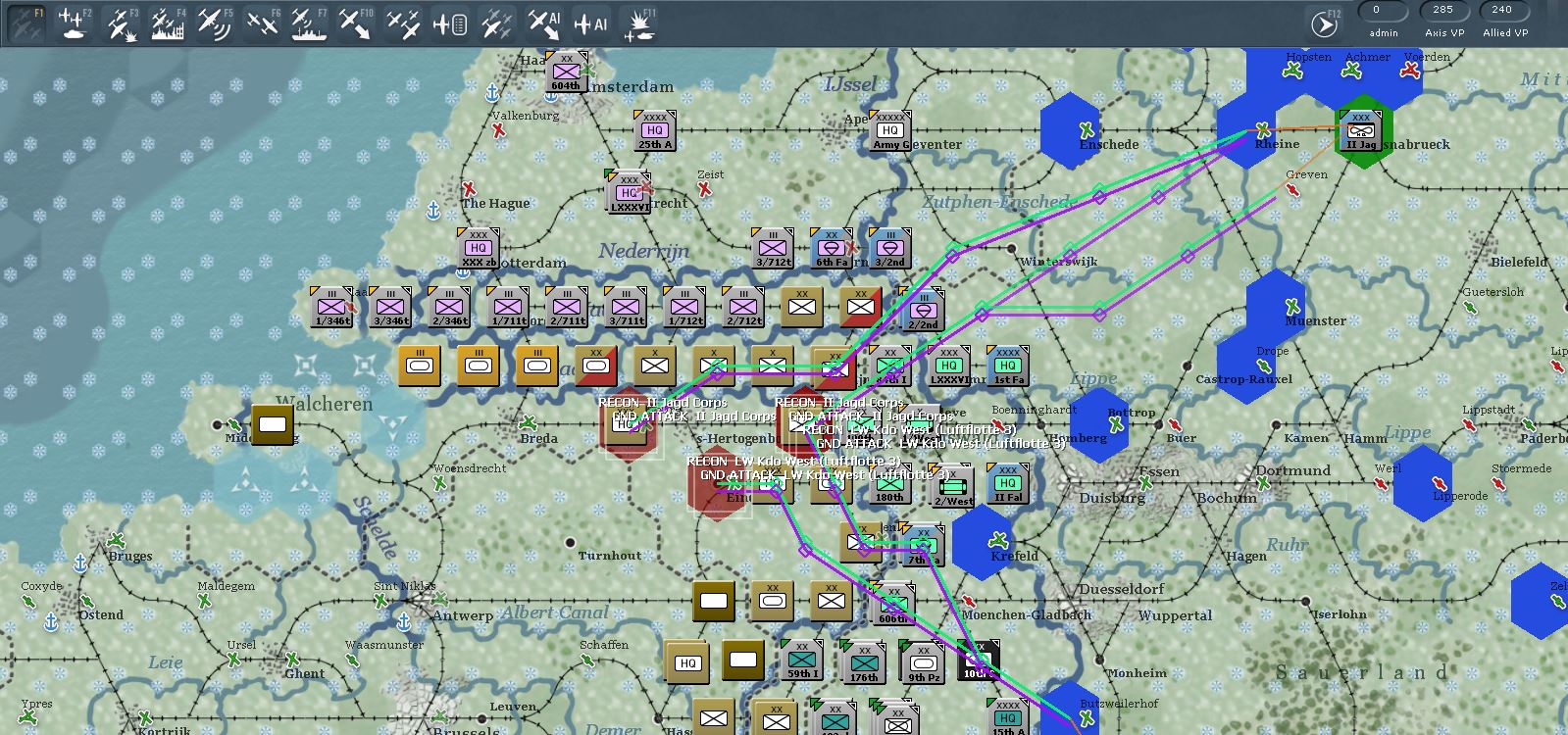This screenshot has height=735, width=1568.
Task: Select the 2/711t regiment counter
Action: coord(567,307)
